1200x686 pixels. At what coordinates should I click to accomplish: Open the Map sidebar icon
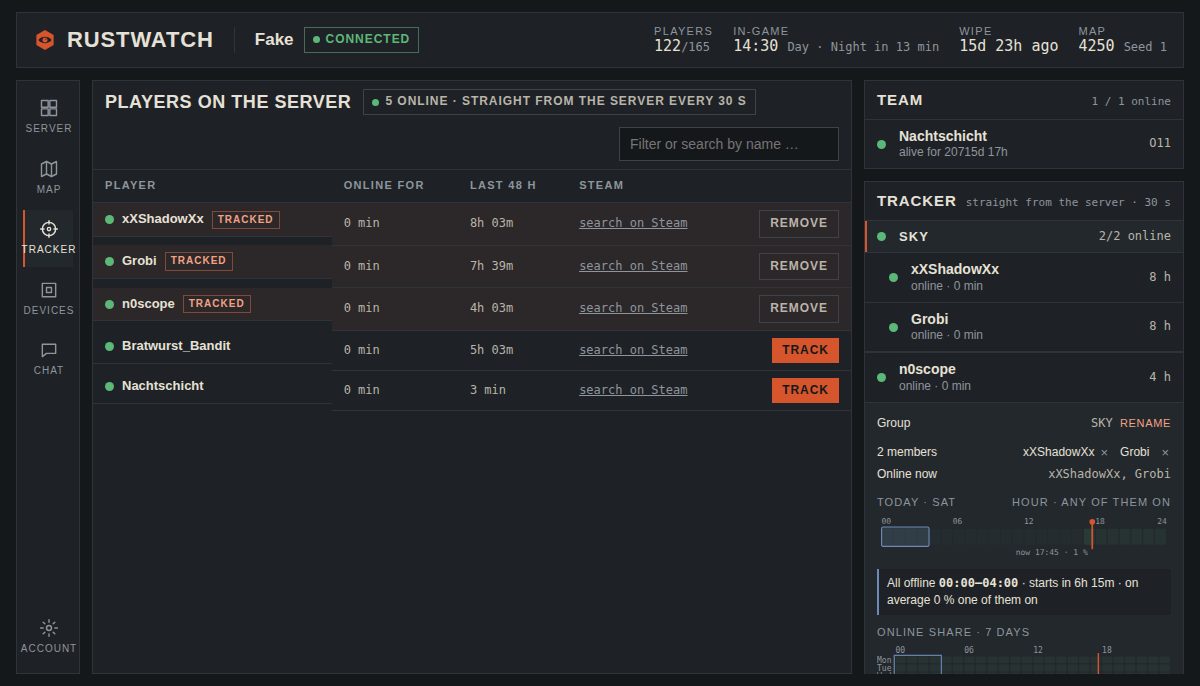coord(48,169)
